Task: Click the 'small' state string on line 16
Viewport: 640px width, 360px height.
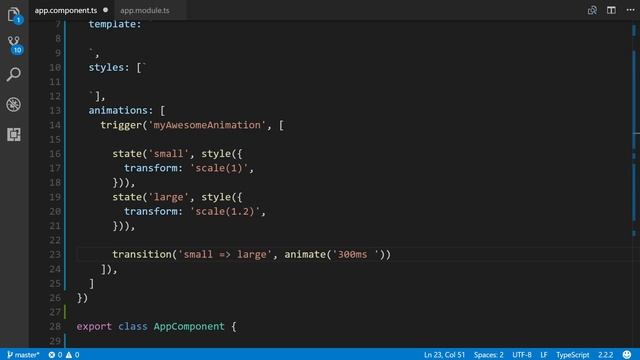Action: (169, 153)
